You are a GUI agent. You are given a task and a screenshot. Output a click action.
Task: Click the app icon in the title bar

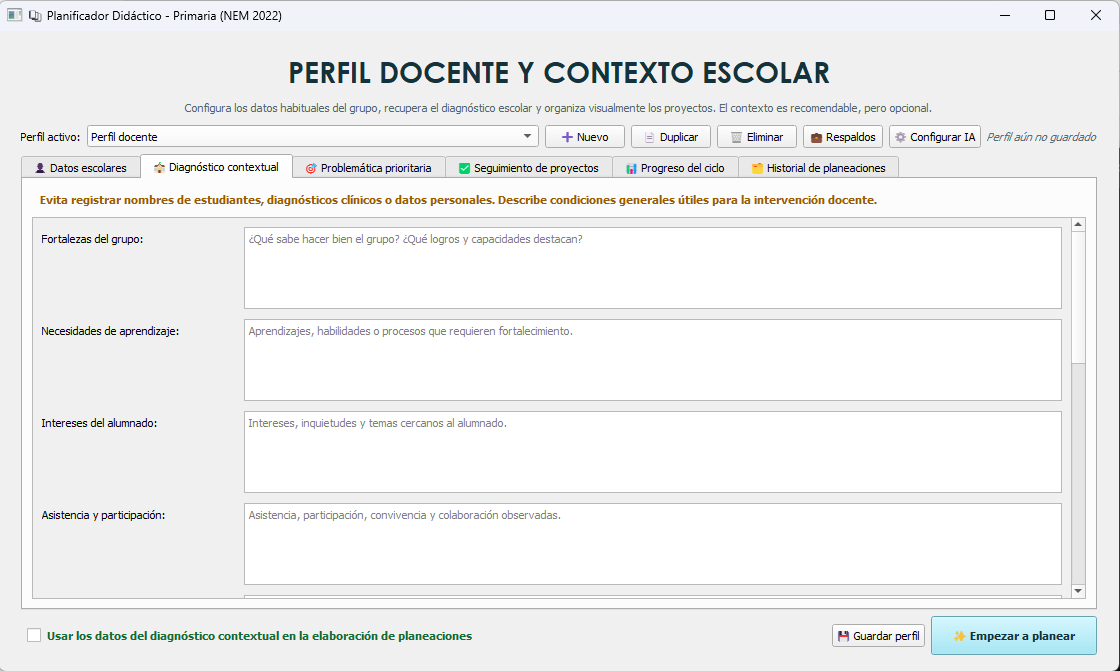[x=14, y=15]
